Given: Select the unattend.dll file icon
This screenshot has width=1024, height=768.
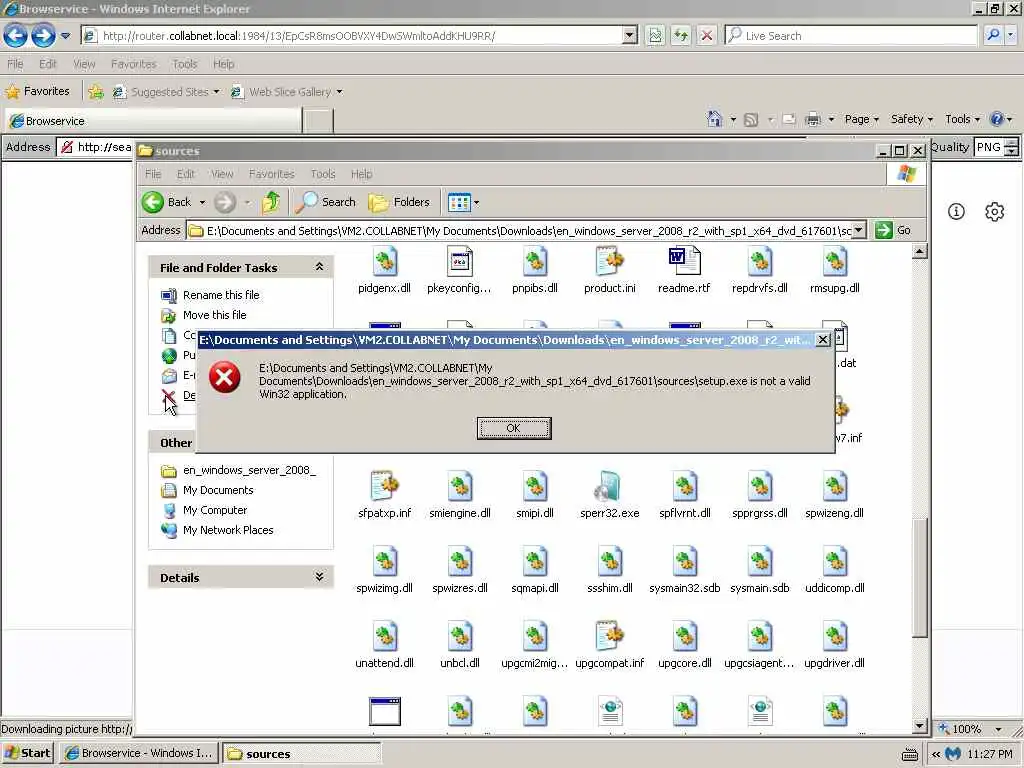Looking at the screenshot, I should point(385,636).
